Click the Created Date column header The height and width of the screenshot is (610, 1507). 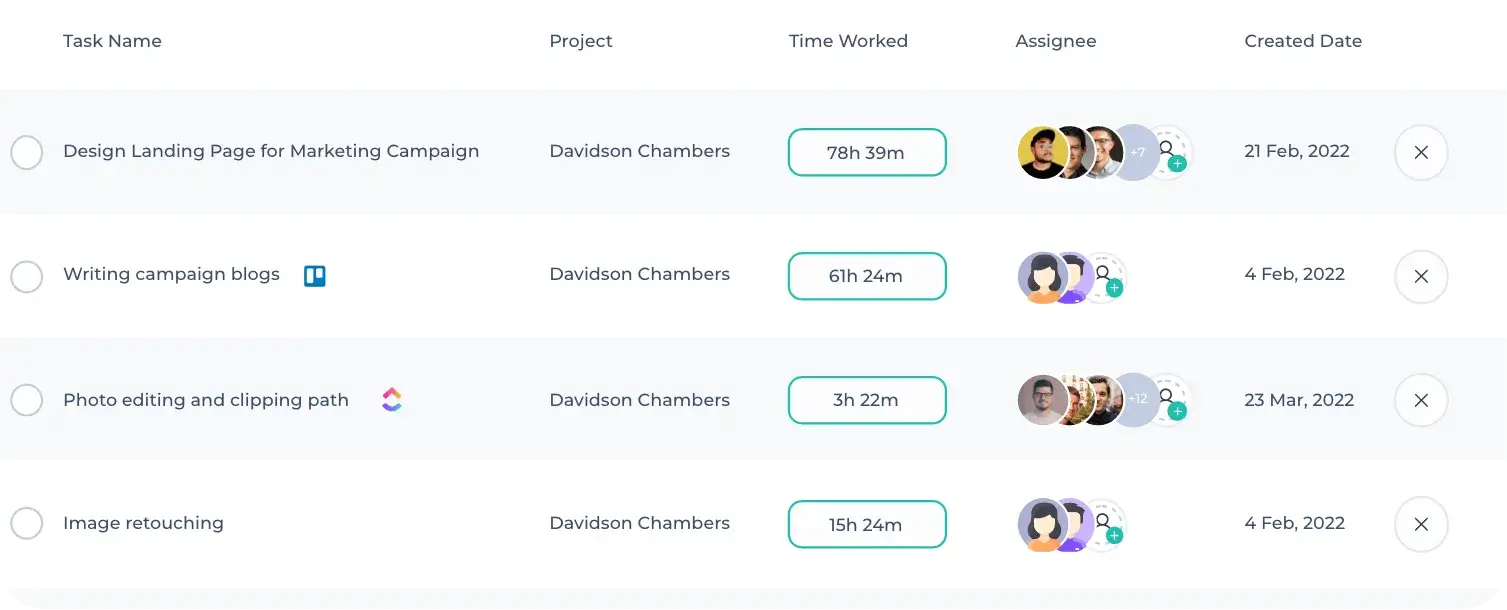[1303, 41]
